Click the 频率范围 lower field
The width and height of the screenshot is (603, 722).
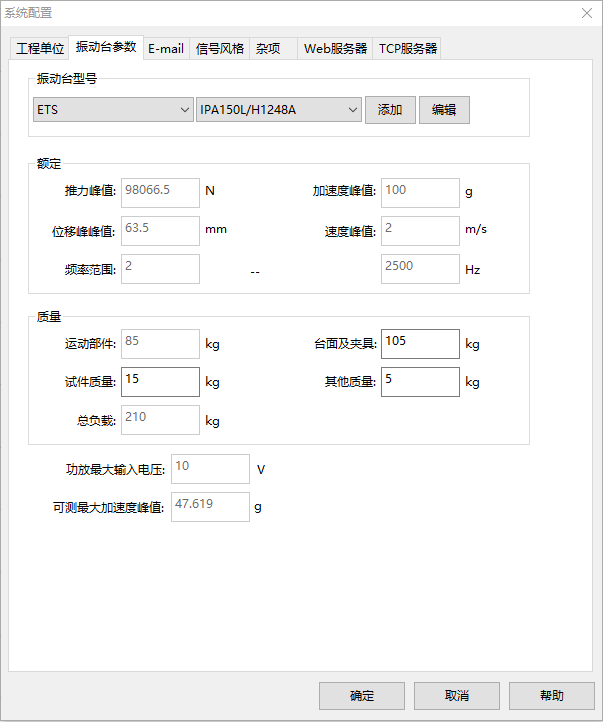coord(160,268)
